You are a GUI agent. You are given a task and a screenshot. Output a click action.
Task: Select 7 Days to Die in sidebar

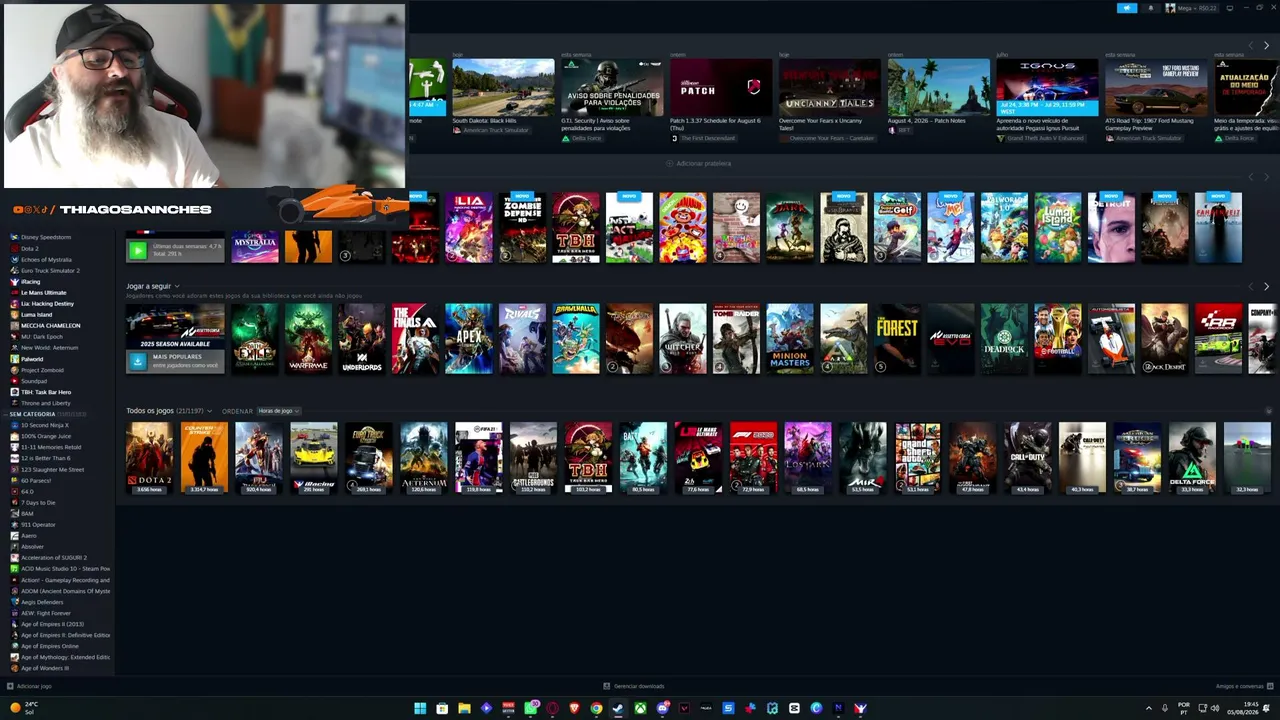click(38, 503)
